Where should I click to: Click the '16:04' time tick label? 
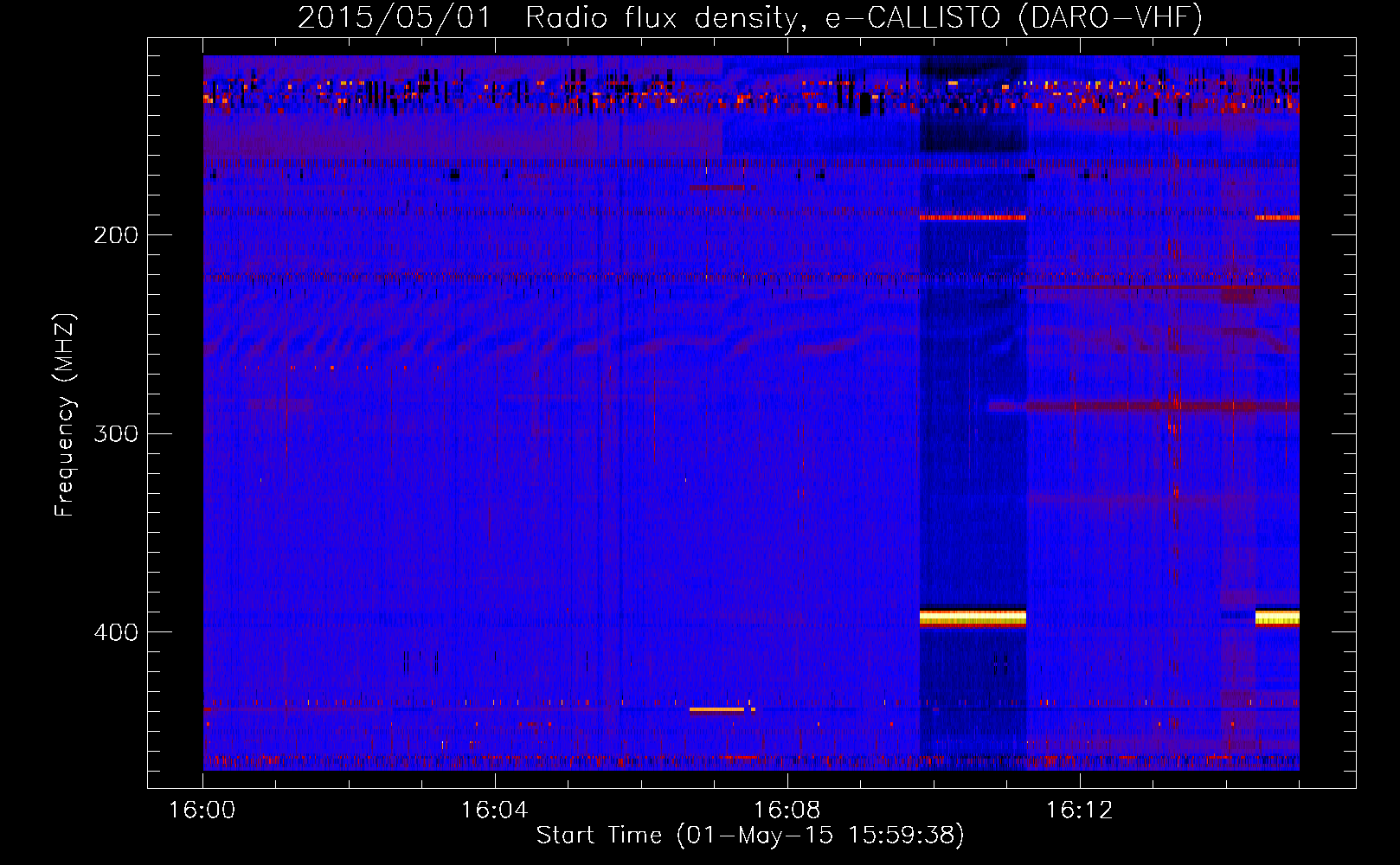pyautogui.click(x=494, y=810)
